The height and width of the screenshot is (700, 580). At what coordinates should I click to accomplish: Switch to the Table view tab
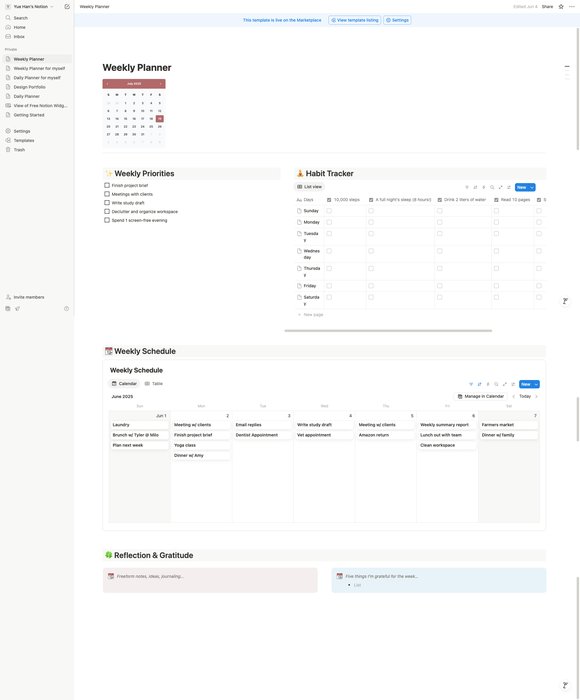(x=154, y=384)
